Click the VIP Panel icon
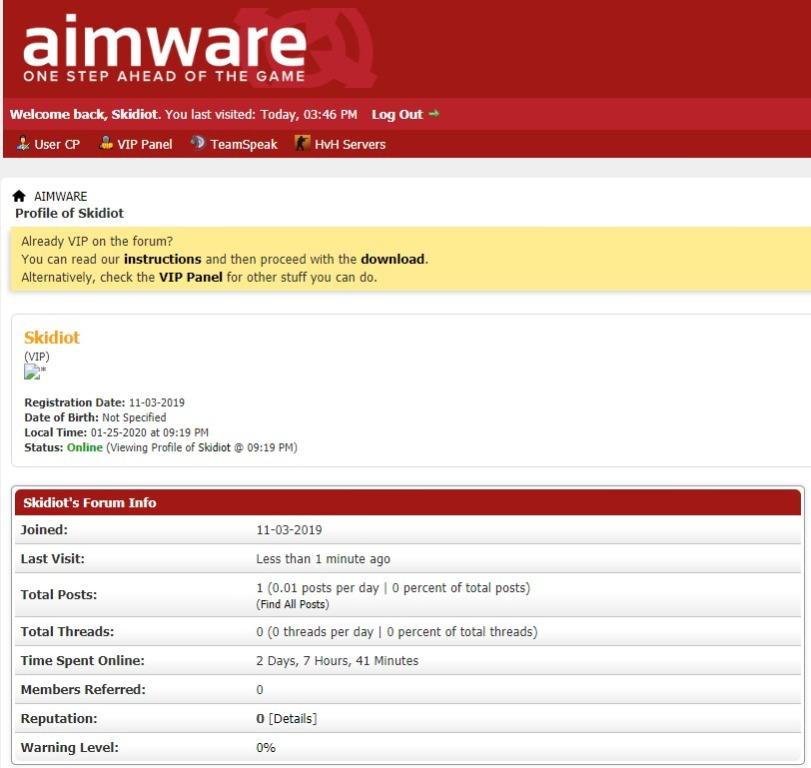 tap(106, 144)
